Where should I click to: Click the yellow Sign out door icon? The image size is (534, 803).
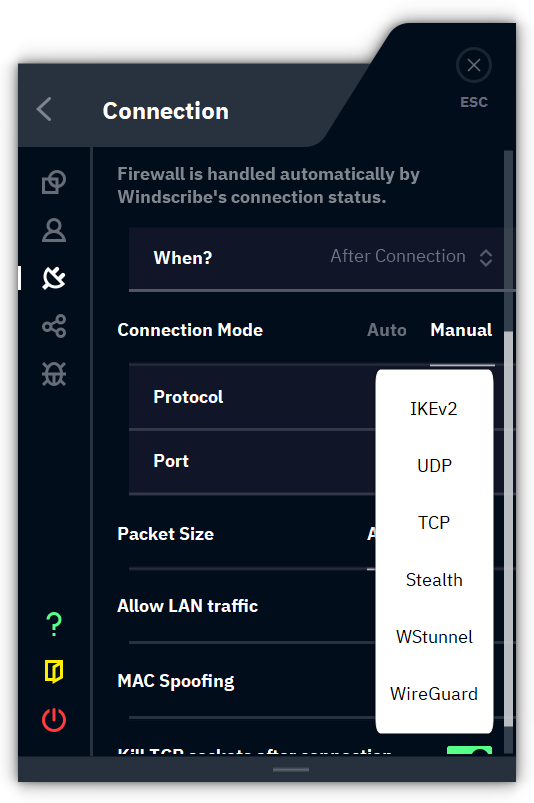tap(54, 671)
